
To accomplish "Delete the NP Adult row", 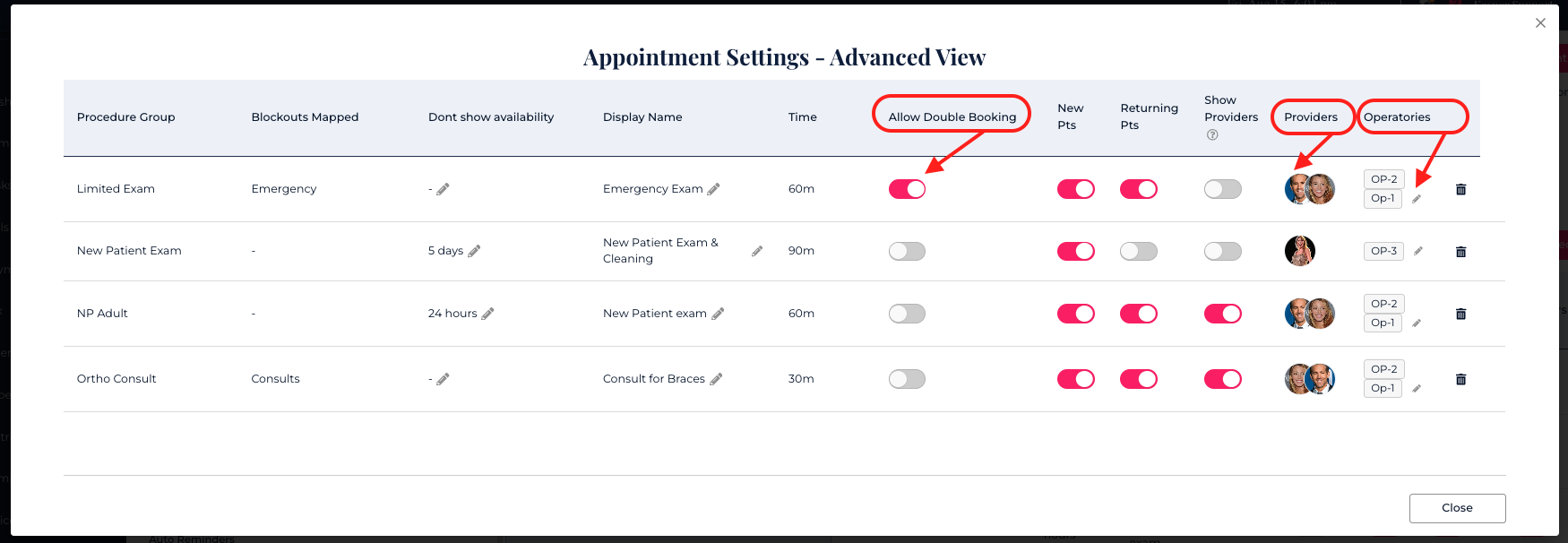I will pyautogui.click(x=1460, y=314).
